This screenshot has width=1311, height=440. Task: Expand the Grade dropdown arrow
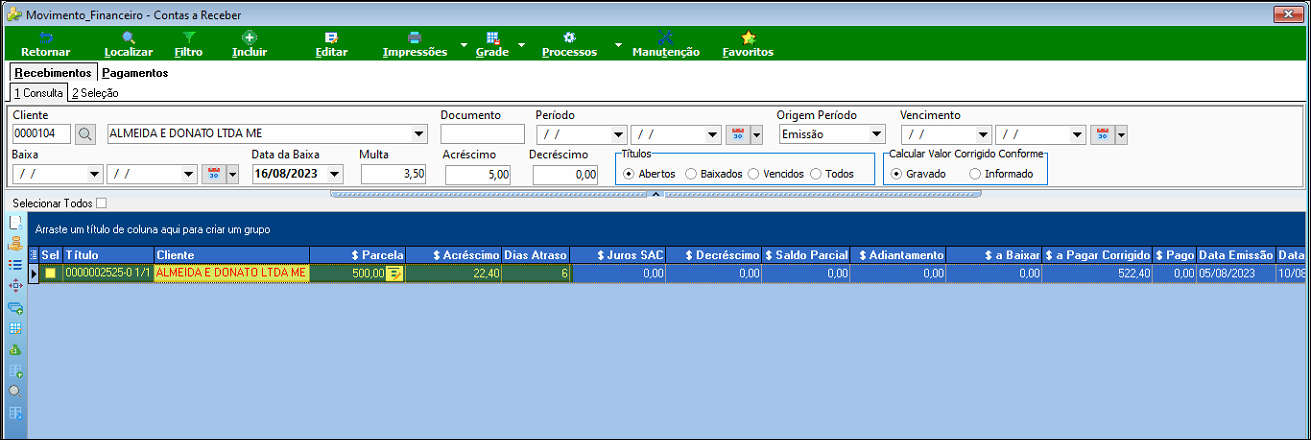click(x=521, y=45)
